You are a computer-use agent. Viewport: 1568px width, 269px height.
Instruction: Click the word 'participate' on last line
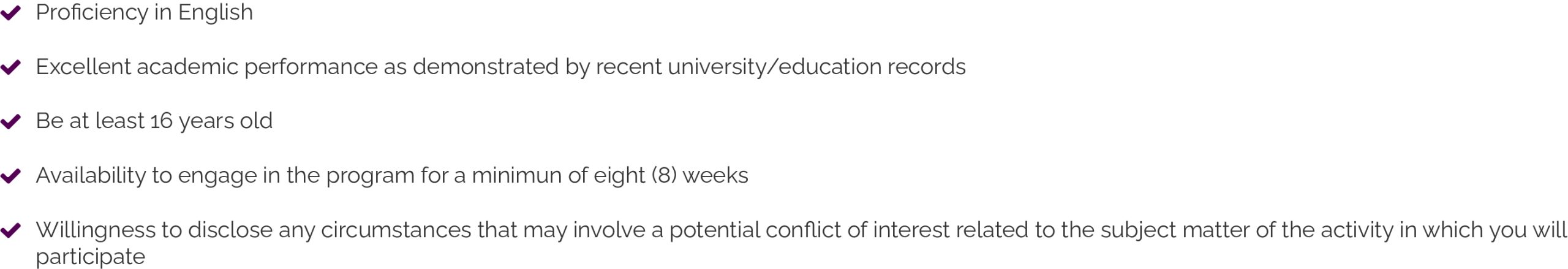point(91,257)
